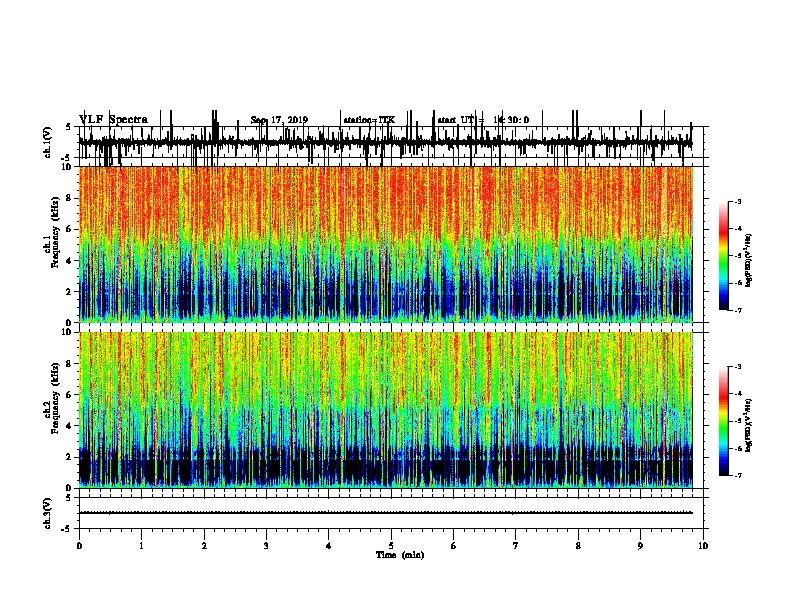Click the ch.1 voltage waveform panel
The width and height of the screenshot is (792, 612).
pos(391,143)
